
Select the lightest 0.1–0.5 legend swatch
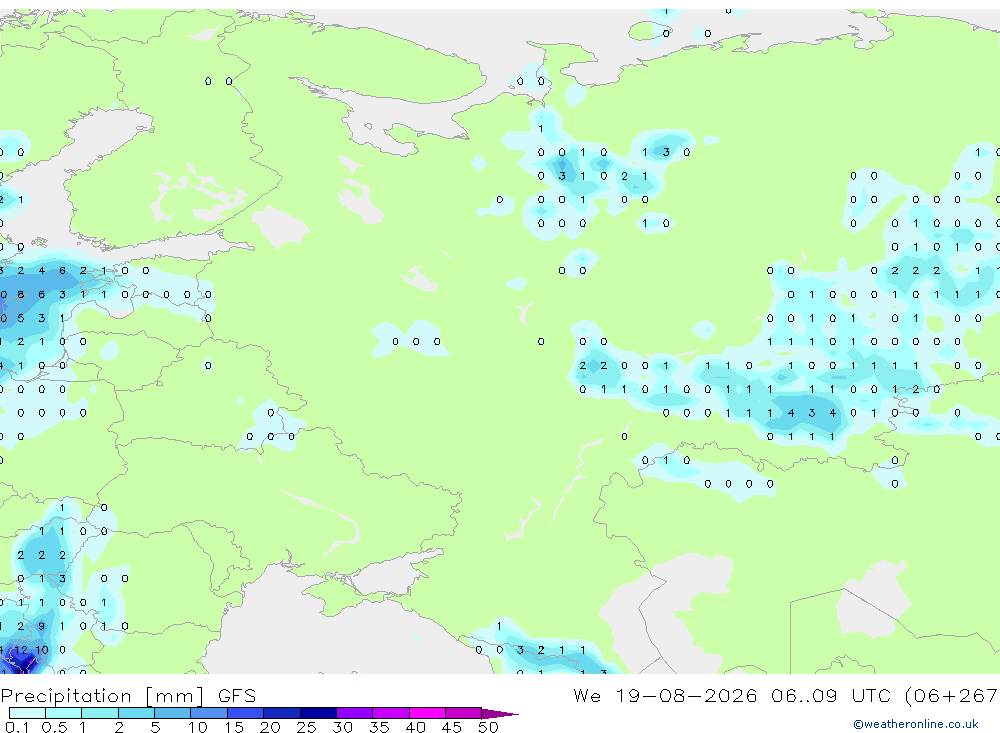click(27, 713)
